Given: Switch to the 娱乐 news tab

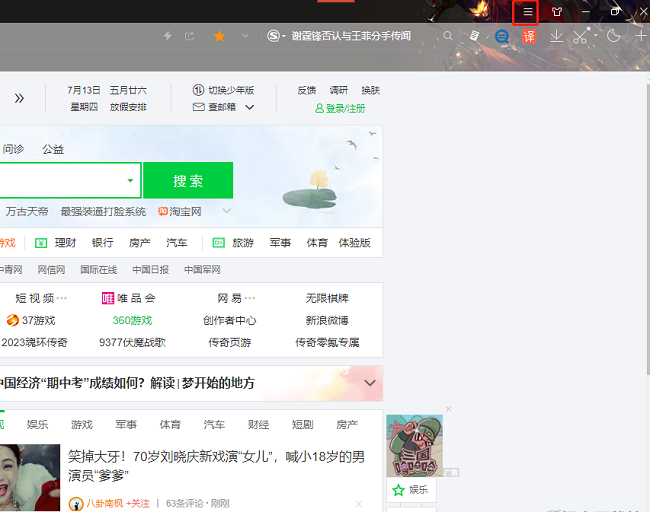Looking at the screenshot, I should [x=38, y=425].
